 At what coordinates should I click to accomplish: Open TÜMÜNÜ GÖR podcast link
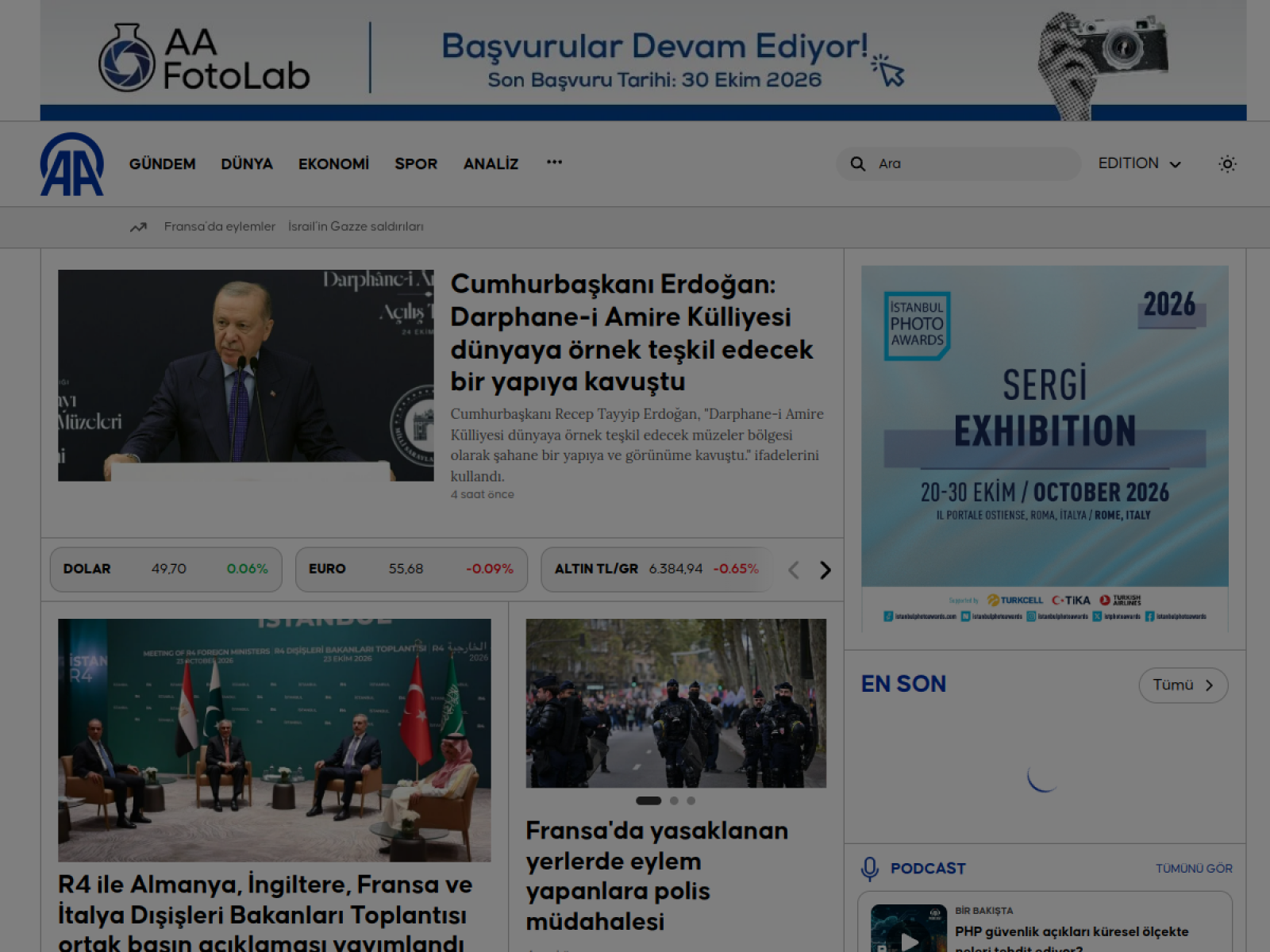point(1194,869)
